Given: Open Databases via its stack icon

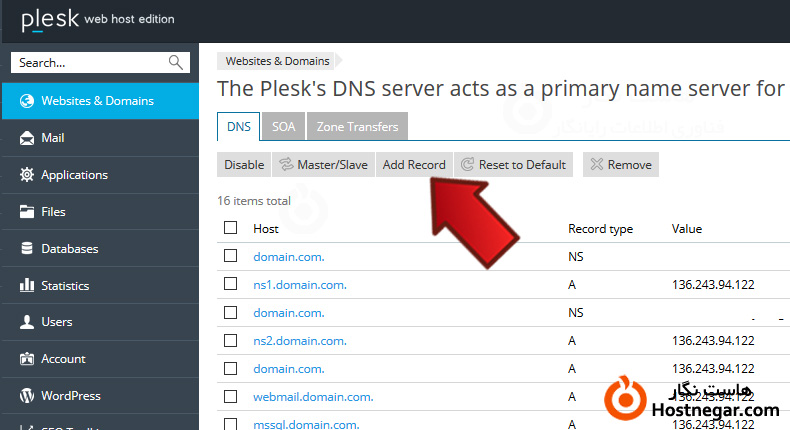Looking at the screenshot, I should pyautogui.click(x=26, y=249).
